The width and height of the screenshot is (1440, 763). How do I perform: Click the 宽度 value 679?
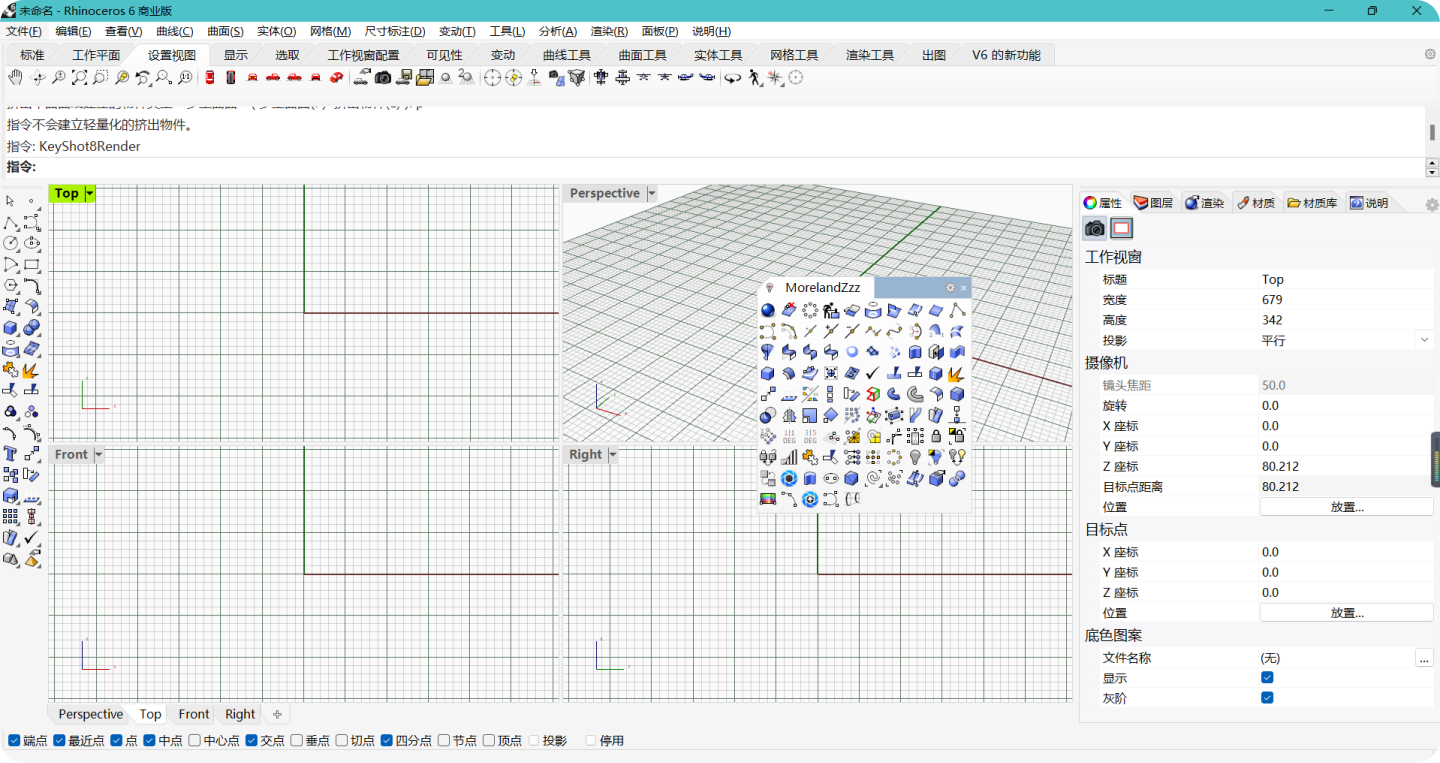(x=1346, y=300)
